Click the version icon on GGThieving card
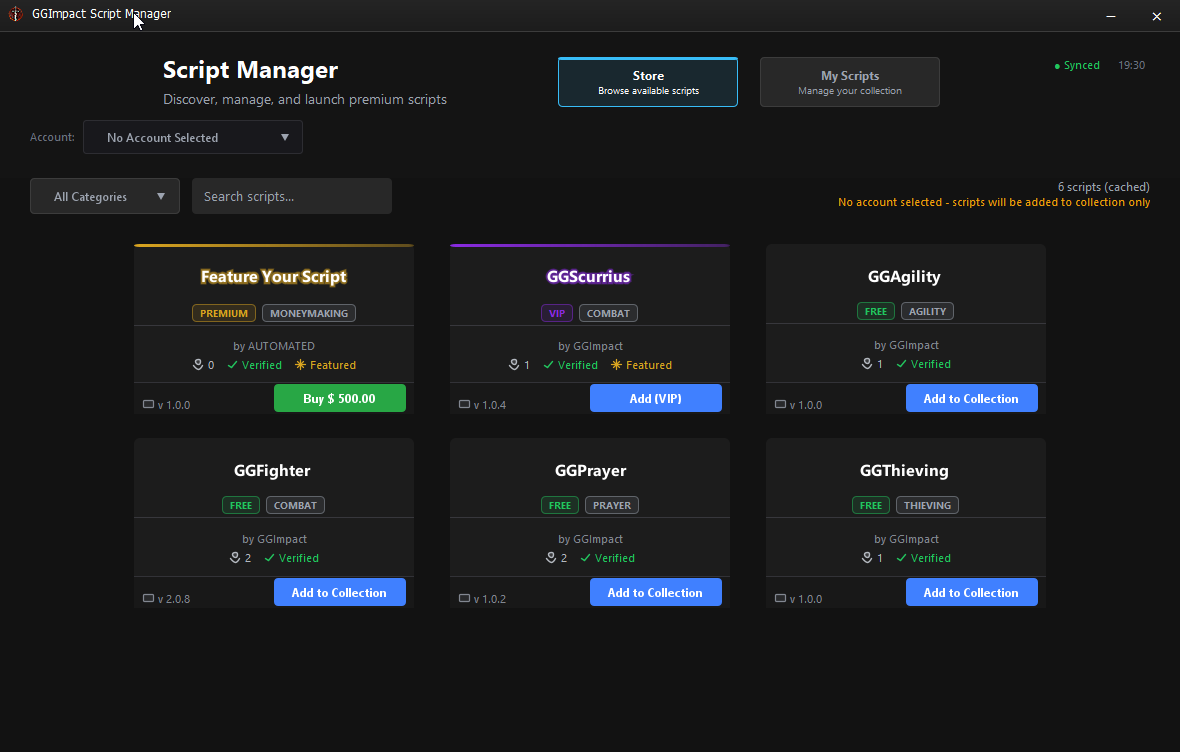This screenshot has height=752, width=1180. click(780, 598)
